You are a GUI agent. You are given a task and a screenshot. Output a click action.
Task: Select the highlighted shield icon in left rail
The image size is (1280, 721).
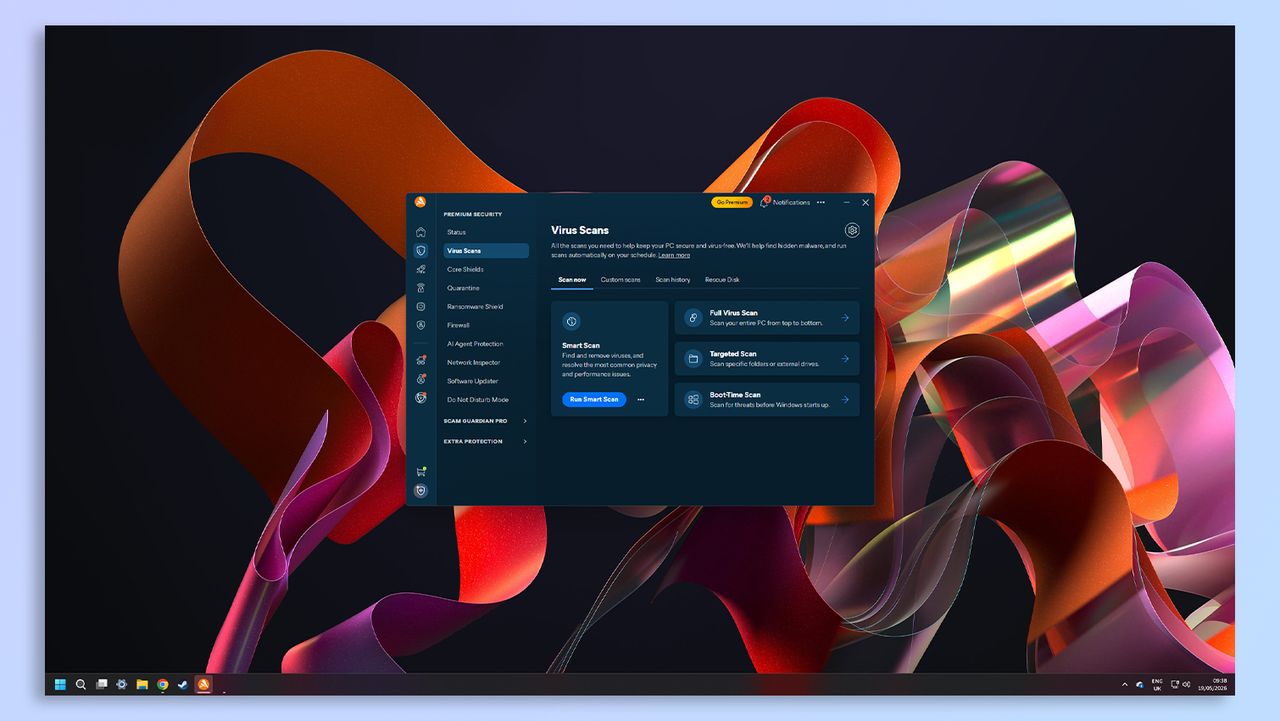(x=421, y=251)
